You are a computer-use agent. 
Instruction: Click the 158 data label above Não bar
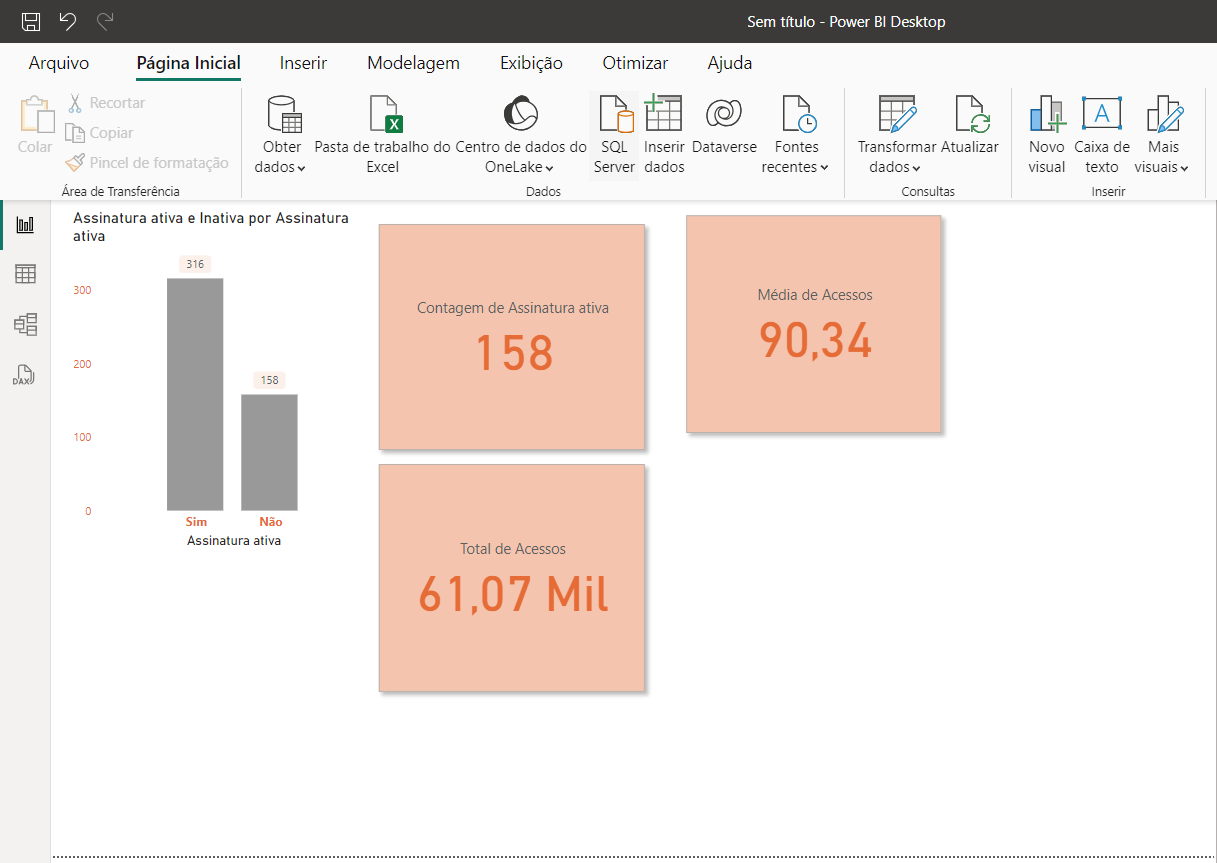[270, 380]
